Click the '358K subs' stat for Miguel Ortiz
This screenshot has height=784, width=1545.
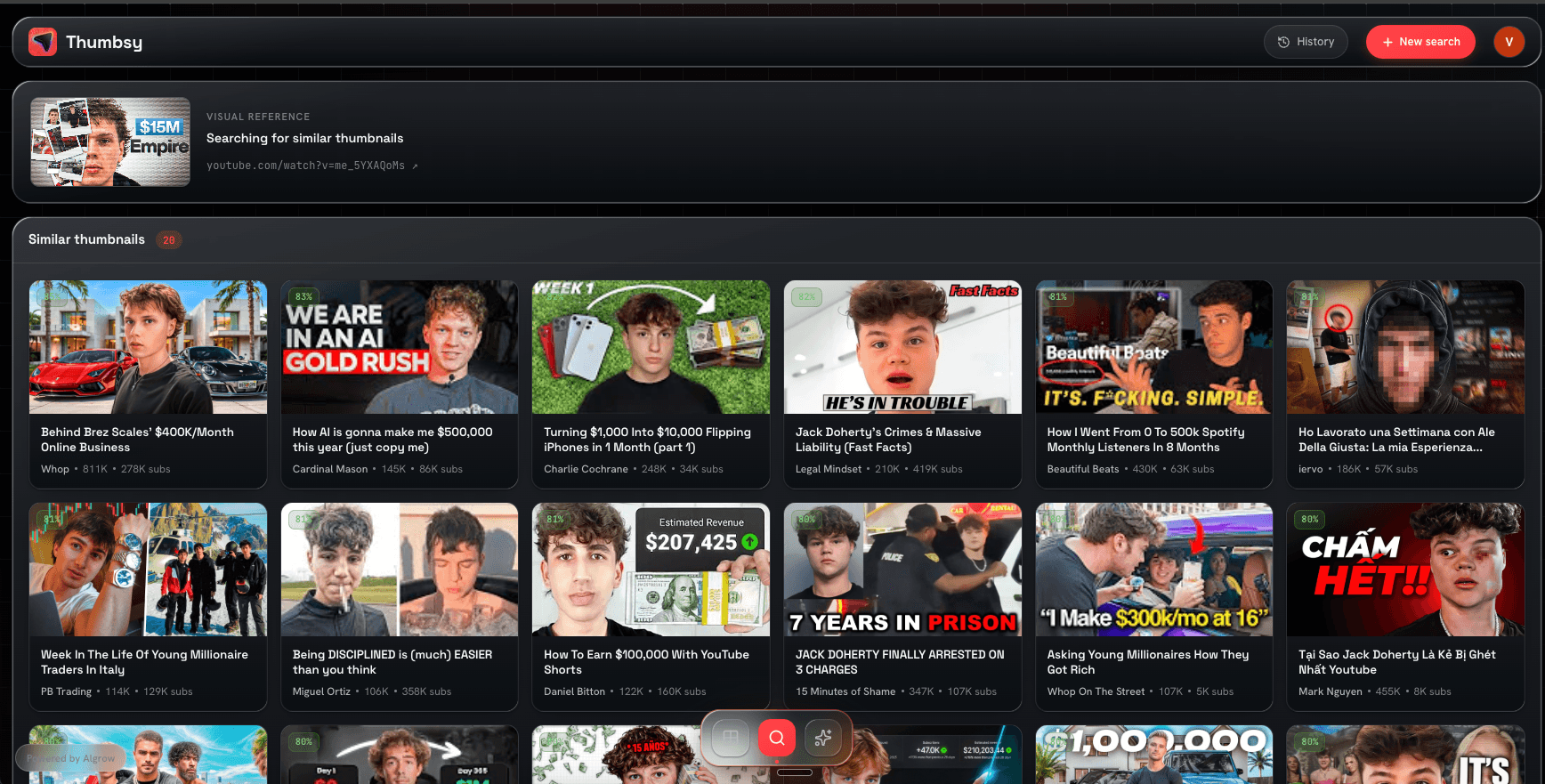tap(426, 691)
